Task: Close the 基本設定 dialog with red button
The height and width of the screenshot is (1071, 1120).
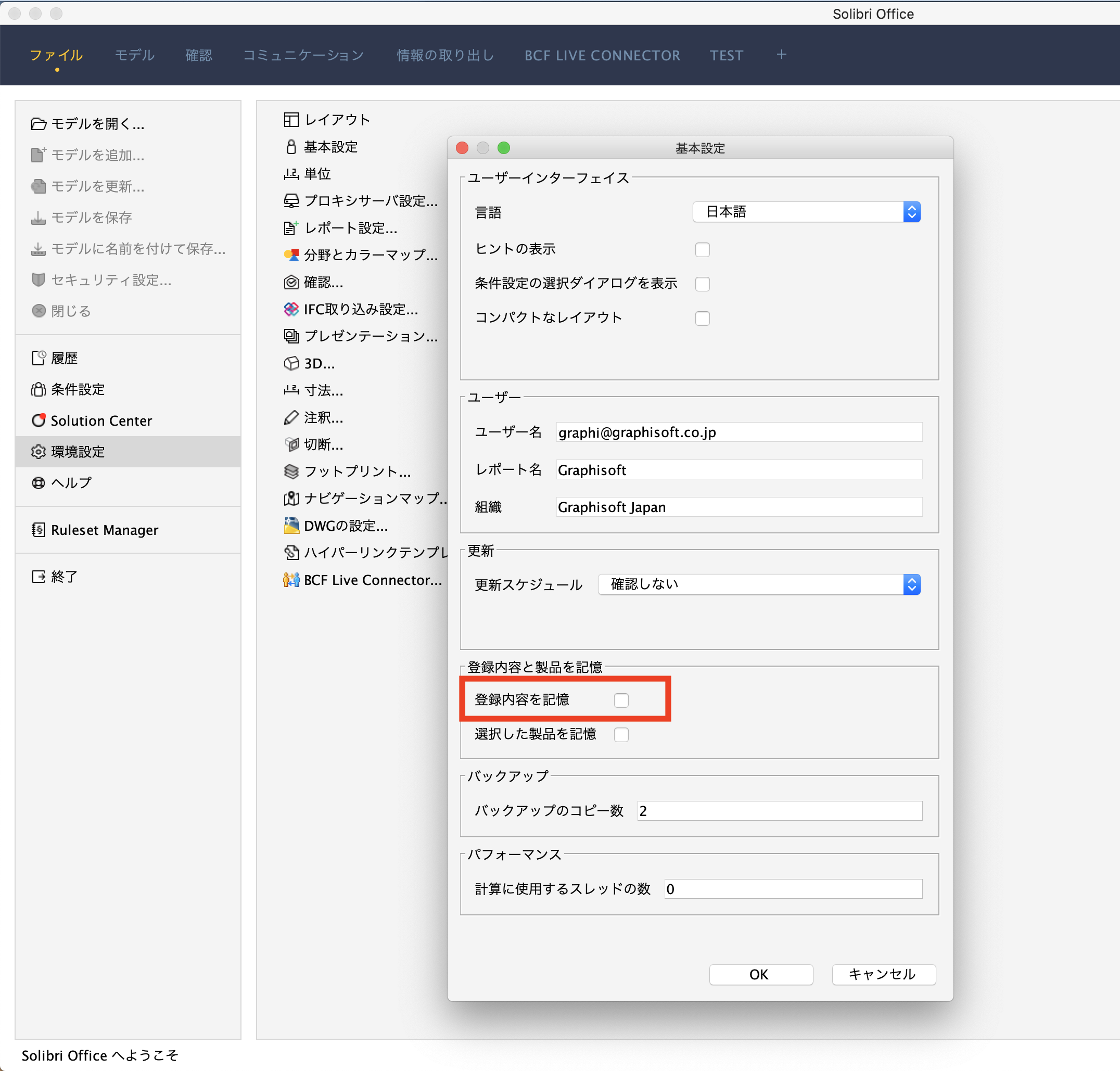Action: pos(462,148)
